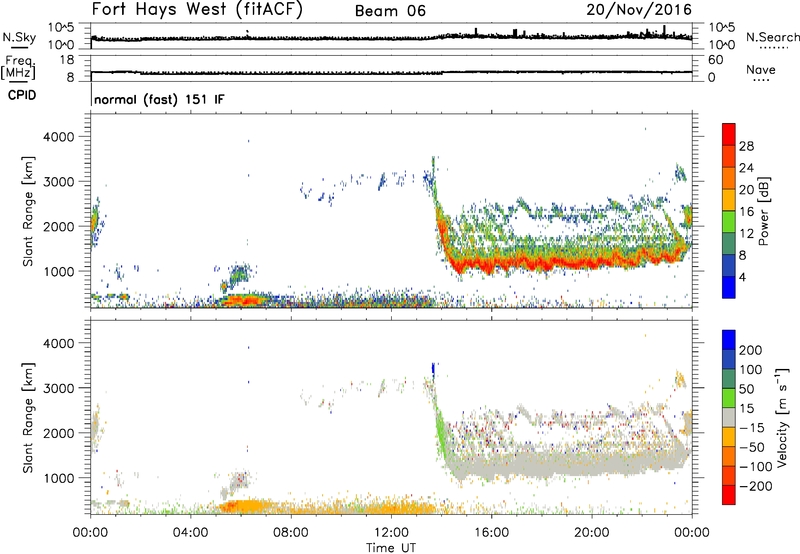Screen dimensions: 800x554
Task: Click the '50' velocity colorbar label
Action: (x=747, y=389)
